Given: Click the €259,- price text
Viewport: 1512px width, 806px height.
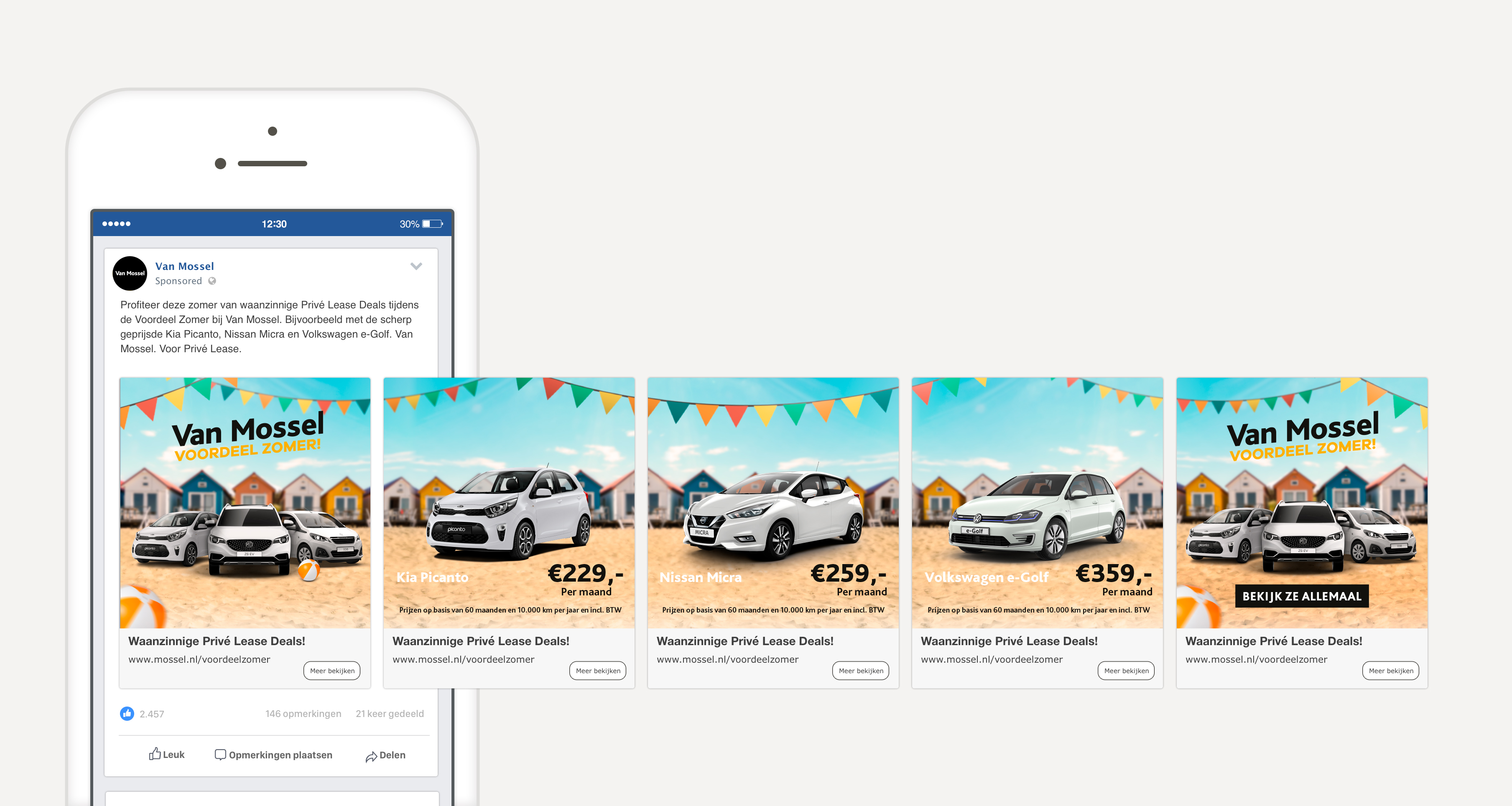Looking at the screenshot, I should [x=848, y=573].
